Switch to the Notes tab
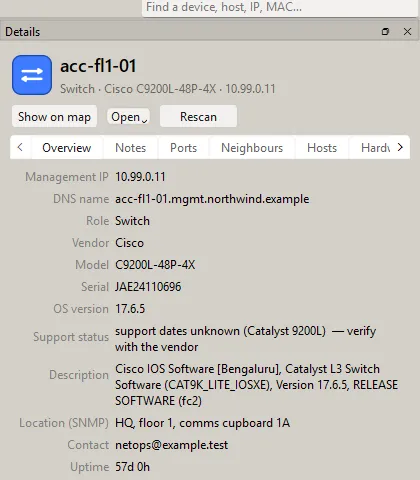420x480 pixels. point(131,147)
